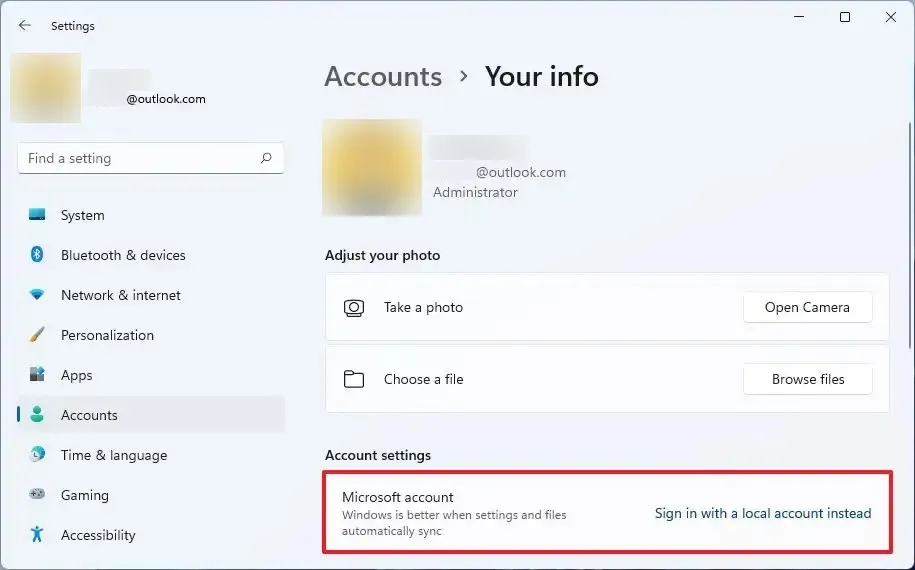Screen dimensions: 915x570
Task: Click the Choose a file label
Action: pos(423,379)
